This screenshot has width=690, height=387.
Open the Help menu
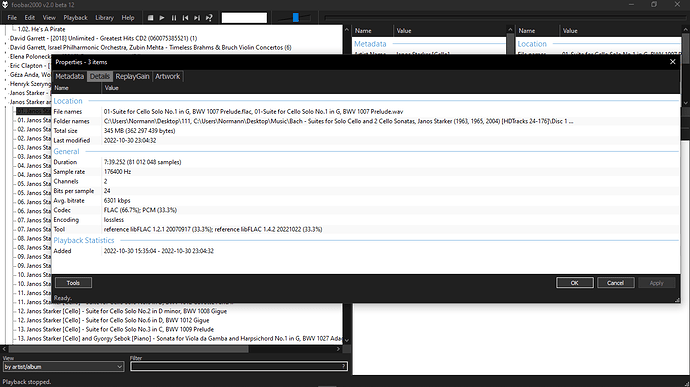coord(128,18)
